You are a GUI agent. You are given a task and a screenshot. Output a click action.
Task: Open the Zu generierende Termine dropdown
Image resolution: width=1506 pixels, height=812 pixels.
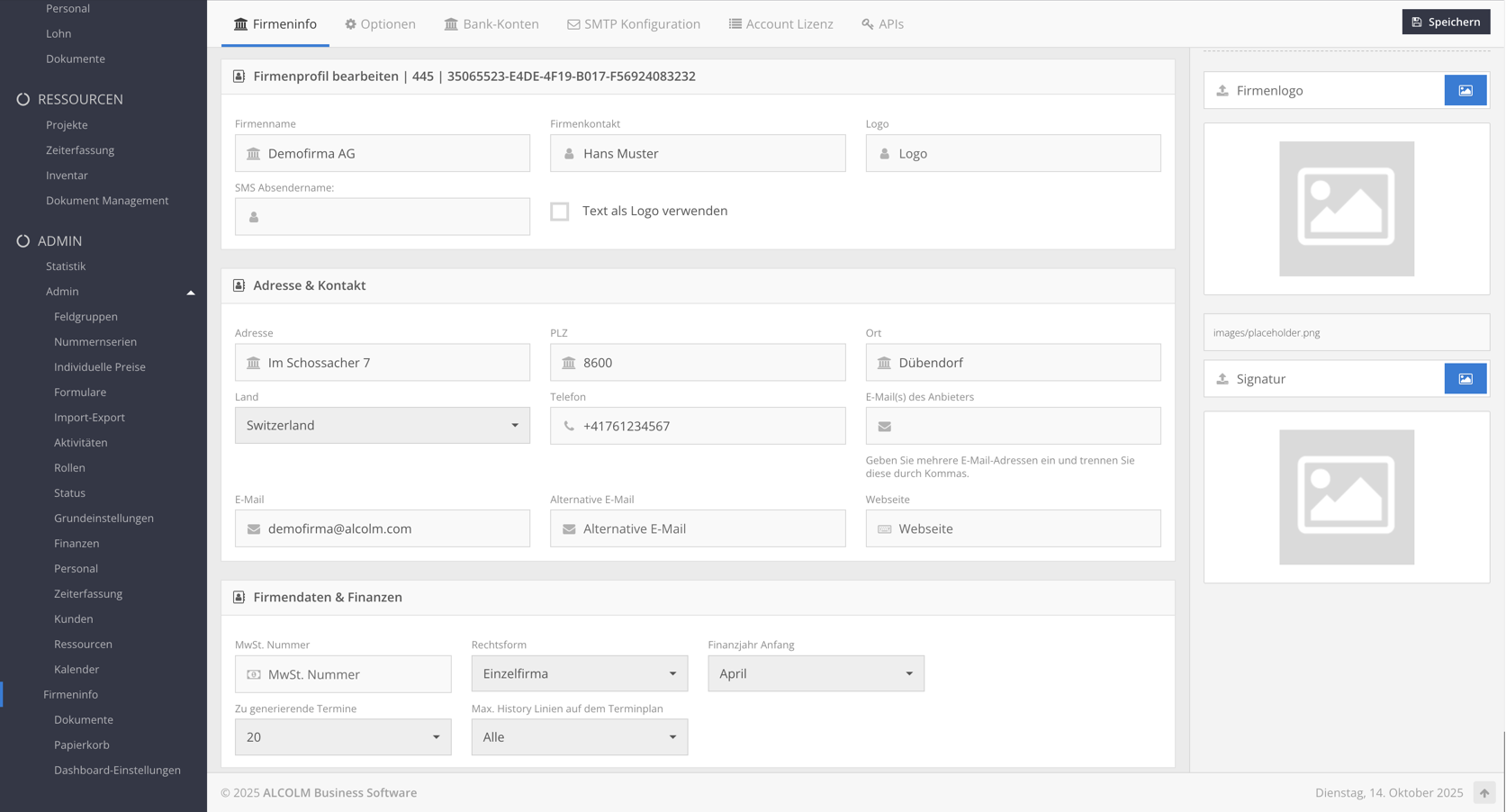342,737
